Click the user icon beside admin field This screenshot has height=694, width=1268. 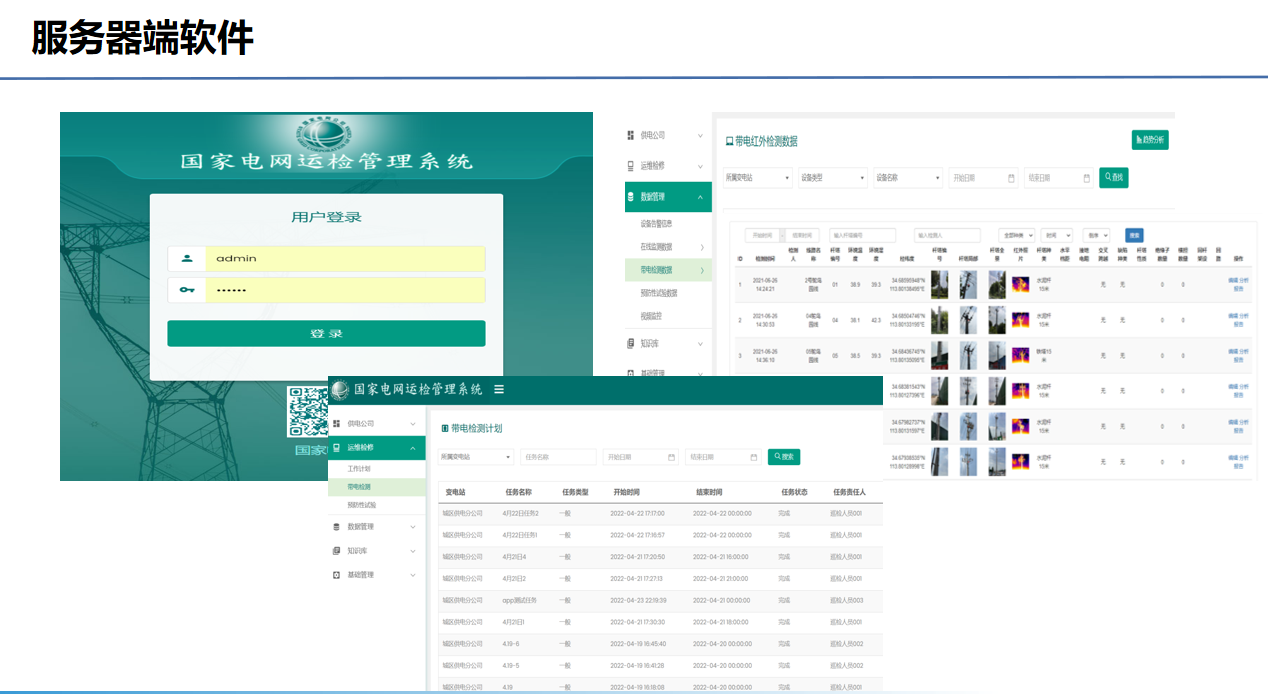(188, 258)
